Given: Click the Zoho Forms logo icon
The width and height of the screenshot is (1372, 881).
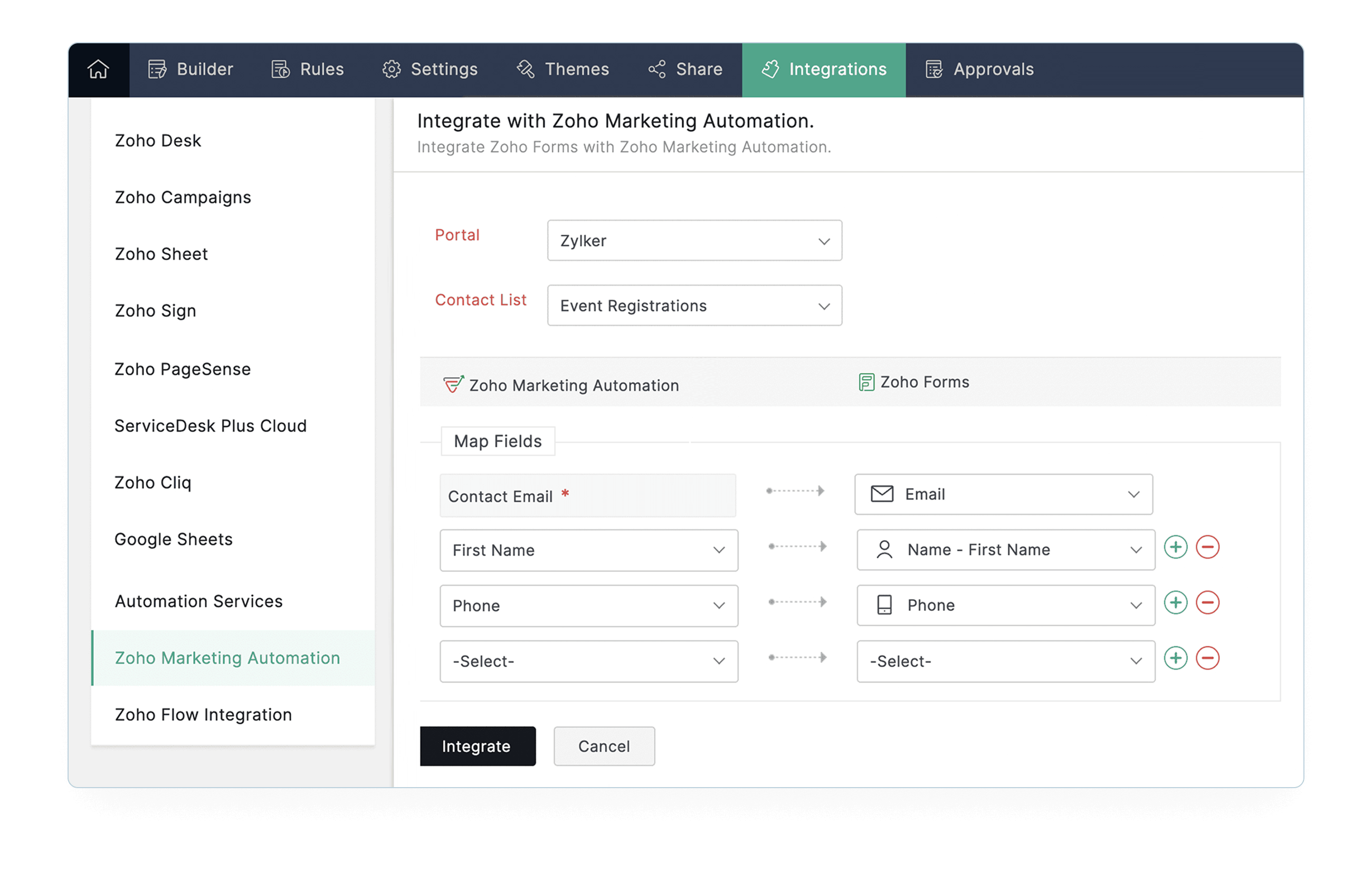Looking at the screenshot, I should point(866,381).
